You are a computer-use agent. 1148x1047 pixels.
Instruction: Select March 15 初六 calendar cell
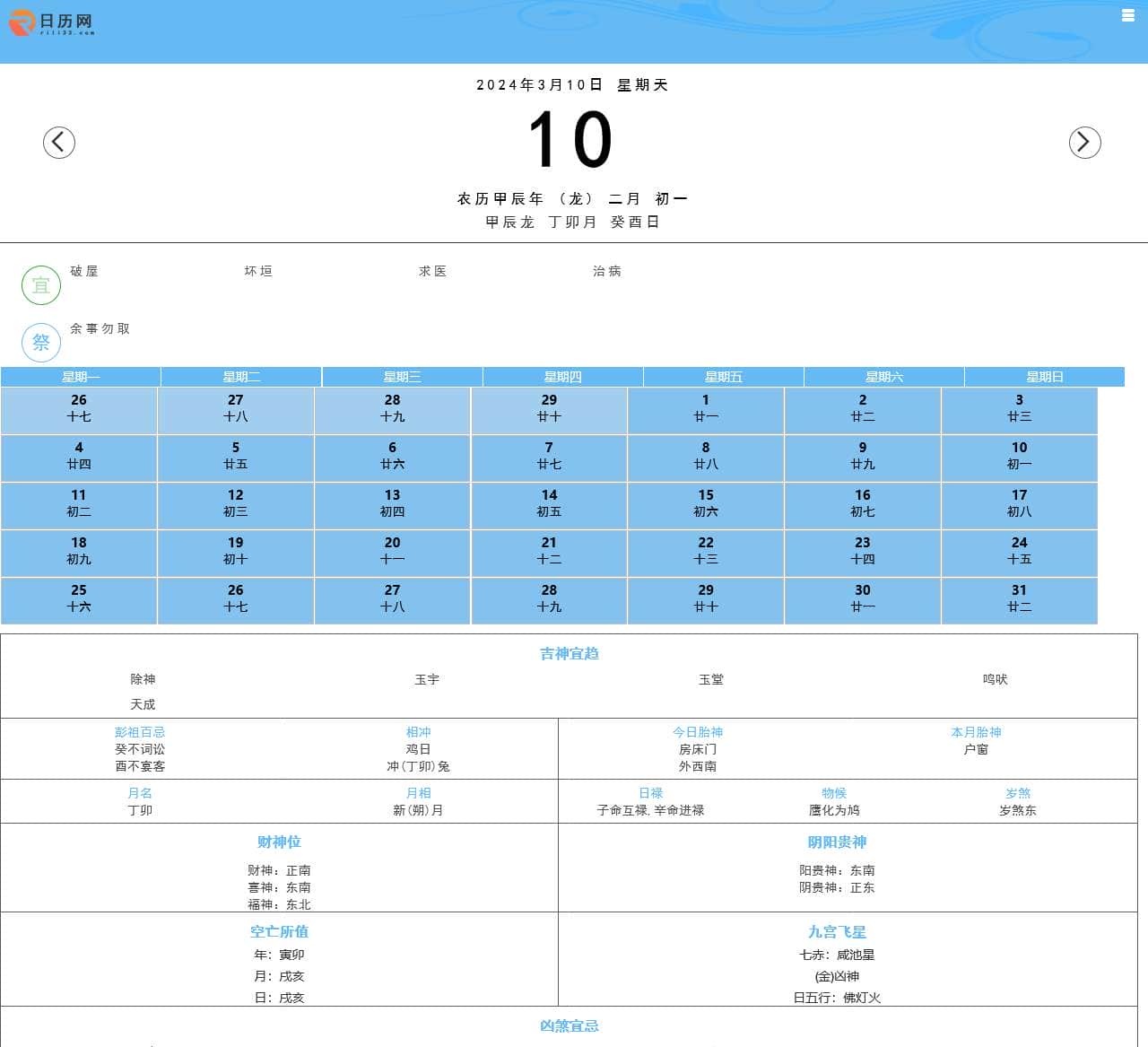tap(705, 502)
